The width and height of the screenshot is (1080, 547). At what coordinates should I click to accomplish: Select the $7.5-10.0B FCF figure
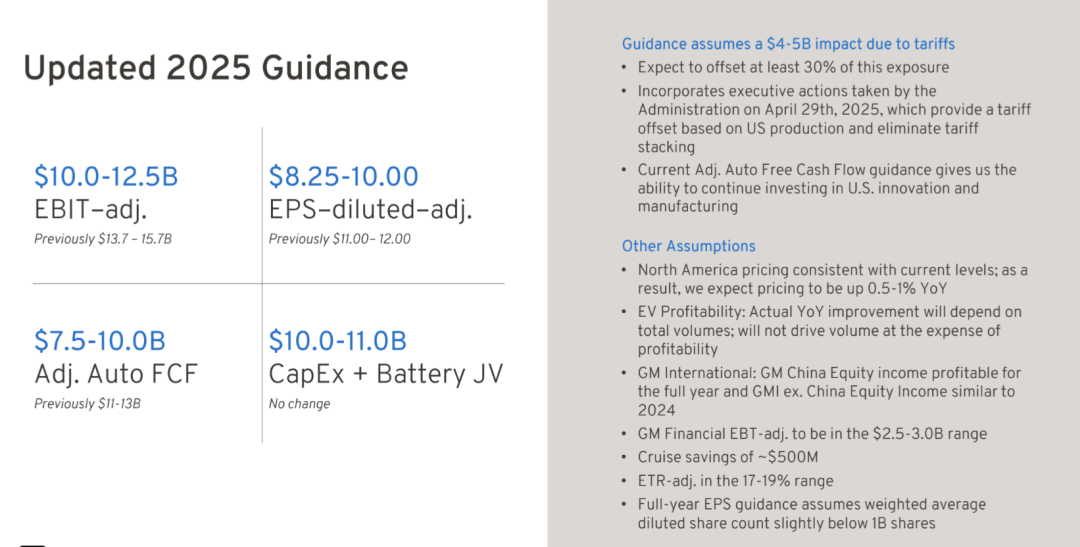tap(100, 341)
